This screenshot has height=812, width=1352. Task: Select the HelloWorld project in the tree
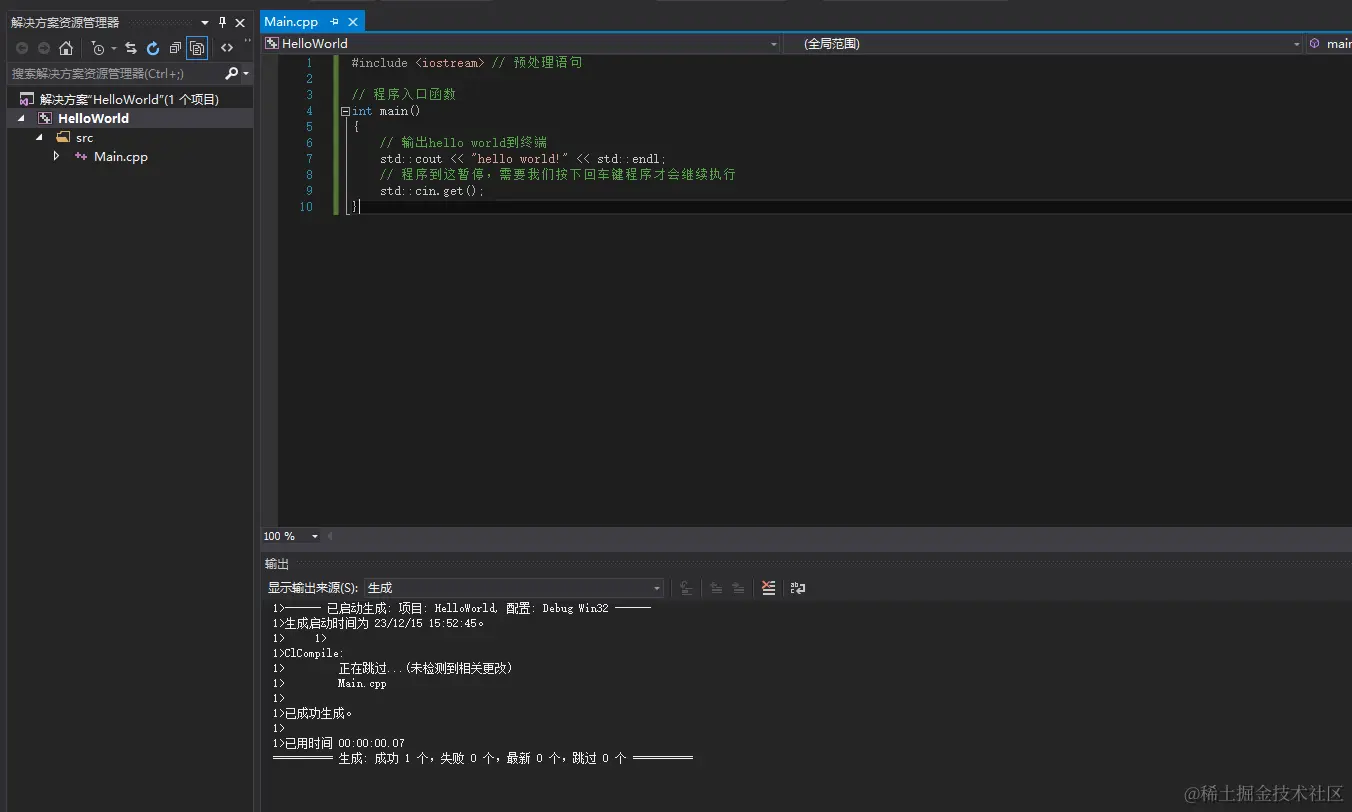[x=93, y=118]
